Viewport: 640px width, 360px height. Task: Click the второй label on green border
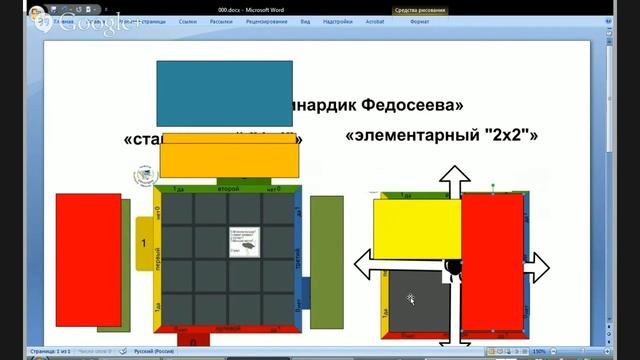pyautogui.click(x=228, y=189)
